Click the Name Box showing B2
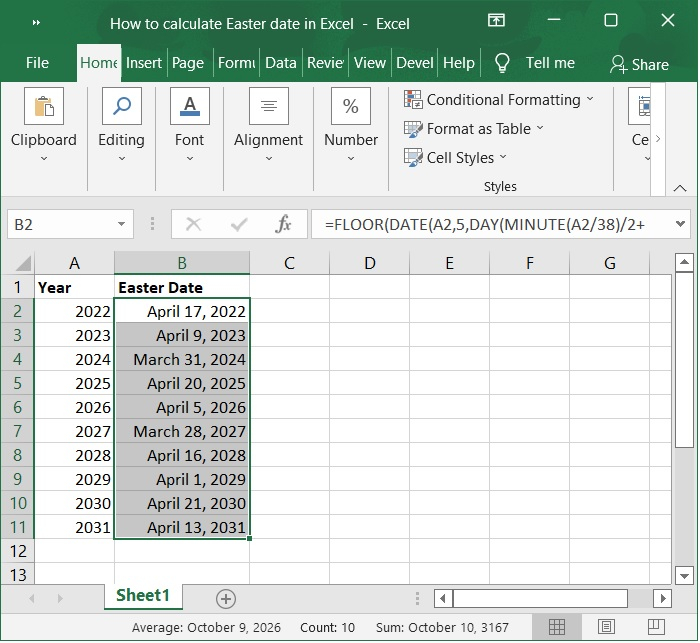 (70, 224)
